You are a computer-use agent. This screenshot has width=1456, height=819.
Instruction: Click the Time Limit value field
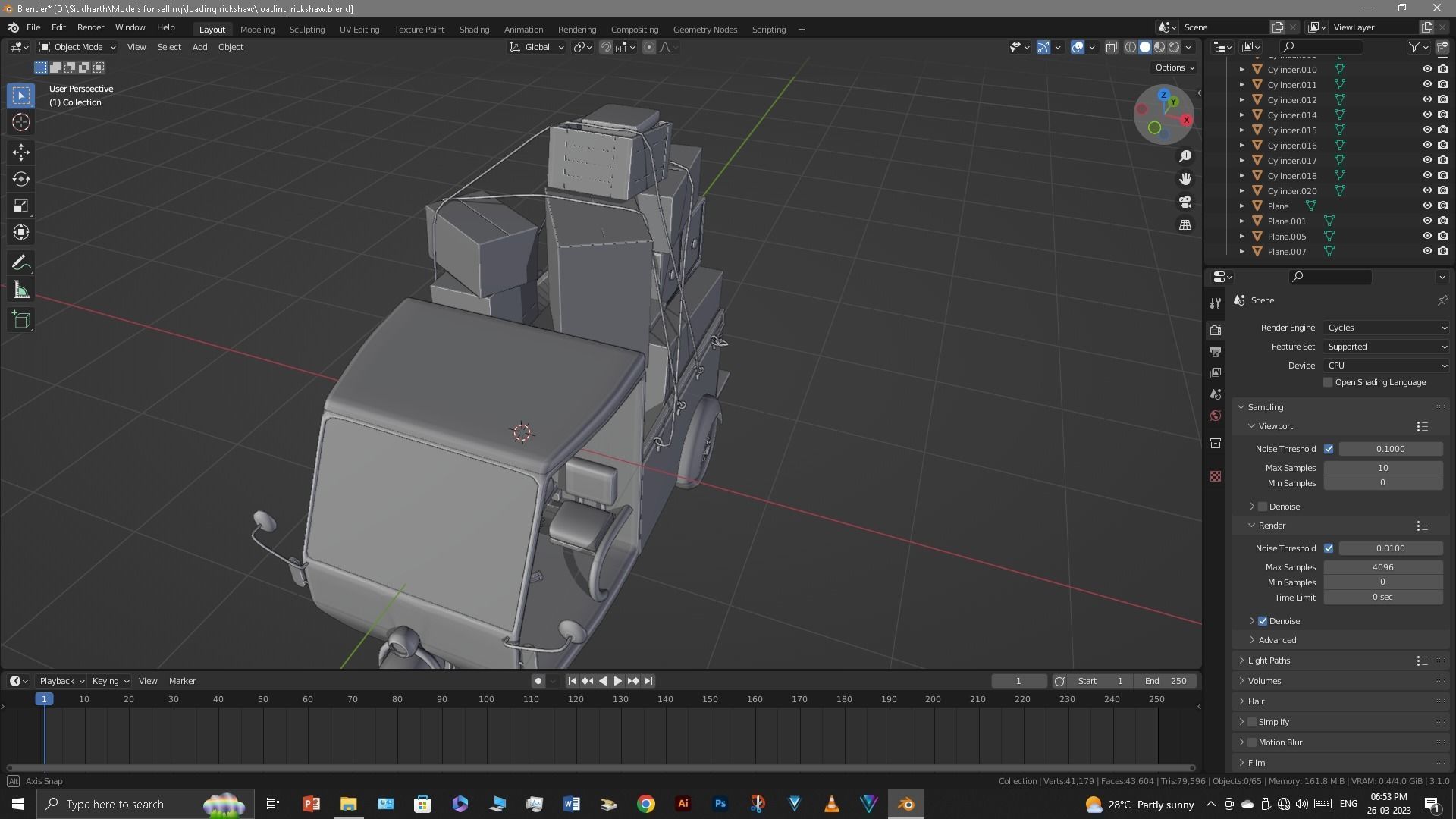coord(1383,598)
